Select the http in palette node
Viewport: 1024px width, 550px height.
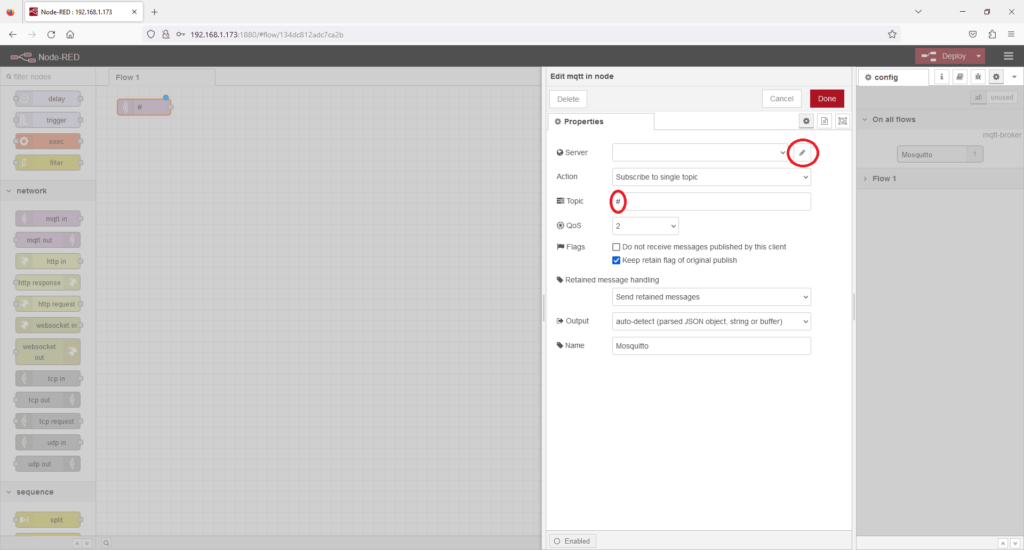(49, 261)
